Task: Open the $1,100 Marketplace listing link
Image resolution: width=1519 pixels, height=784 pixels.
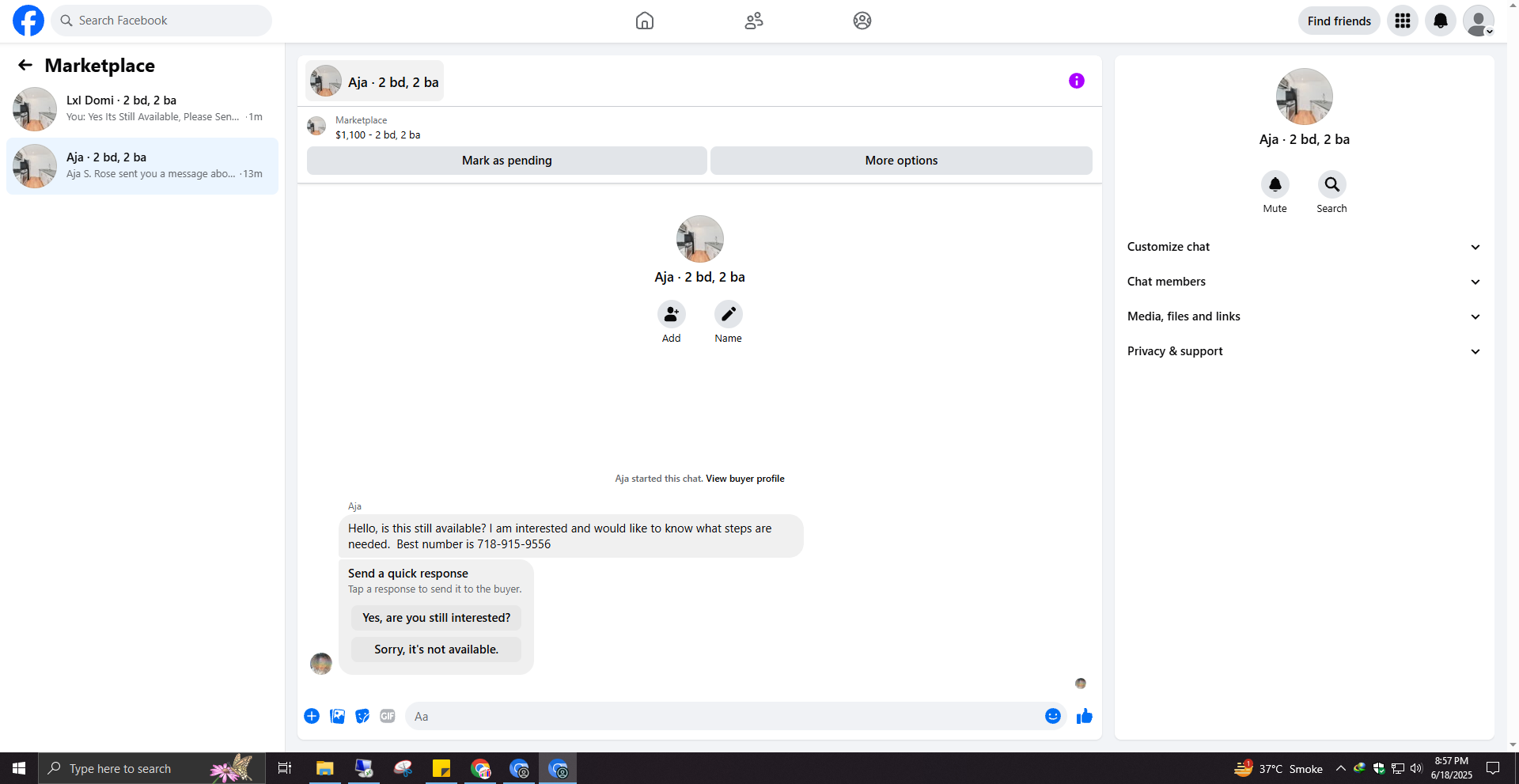Action: coord(378,135)
